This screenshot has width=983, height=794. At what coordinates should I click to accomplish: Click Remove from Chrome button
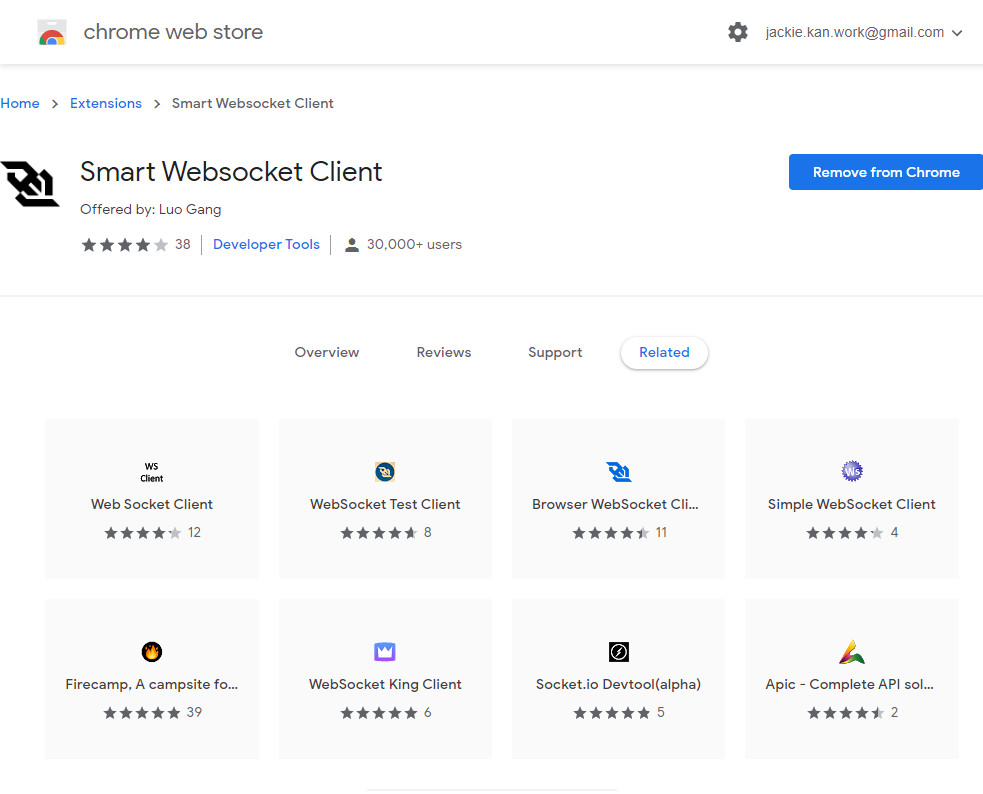885,172
